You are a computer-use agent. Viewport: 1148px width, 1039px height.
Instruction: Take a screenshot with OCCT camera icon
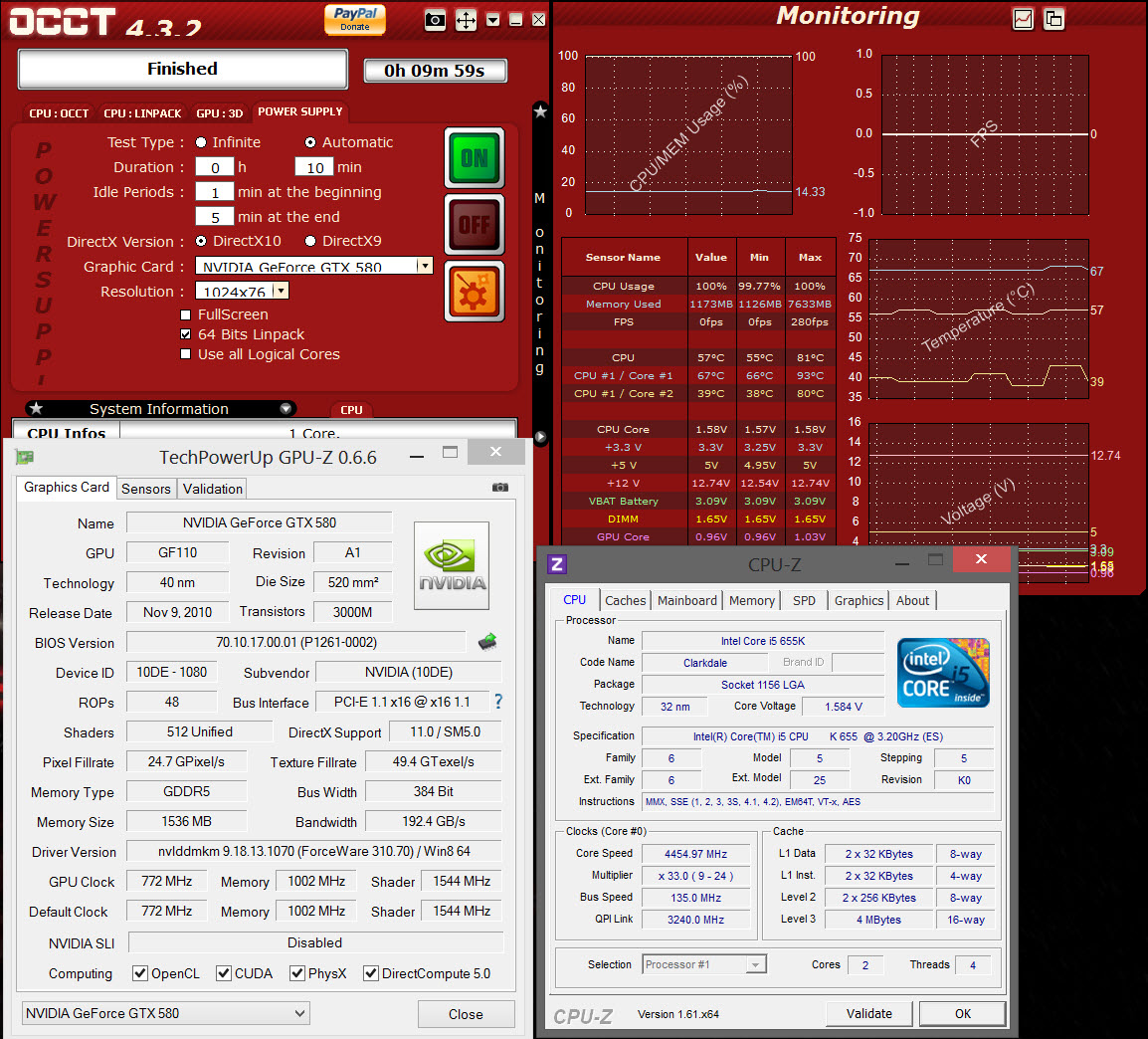click(435, 20)
